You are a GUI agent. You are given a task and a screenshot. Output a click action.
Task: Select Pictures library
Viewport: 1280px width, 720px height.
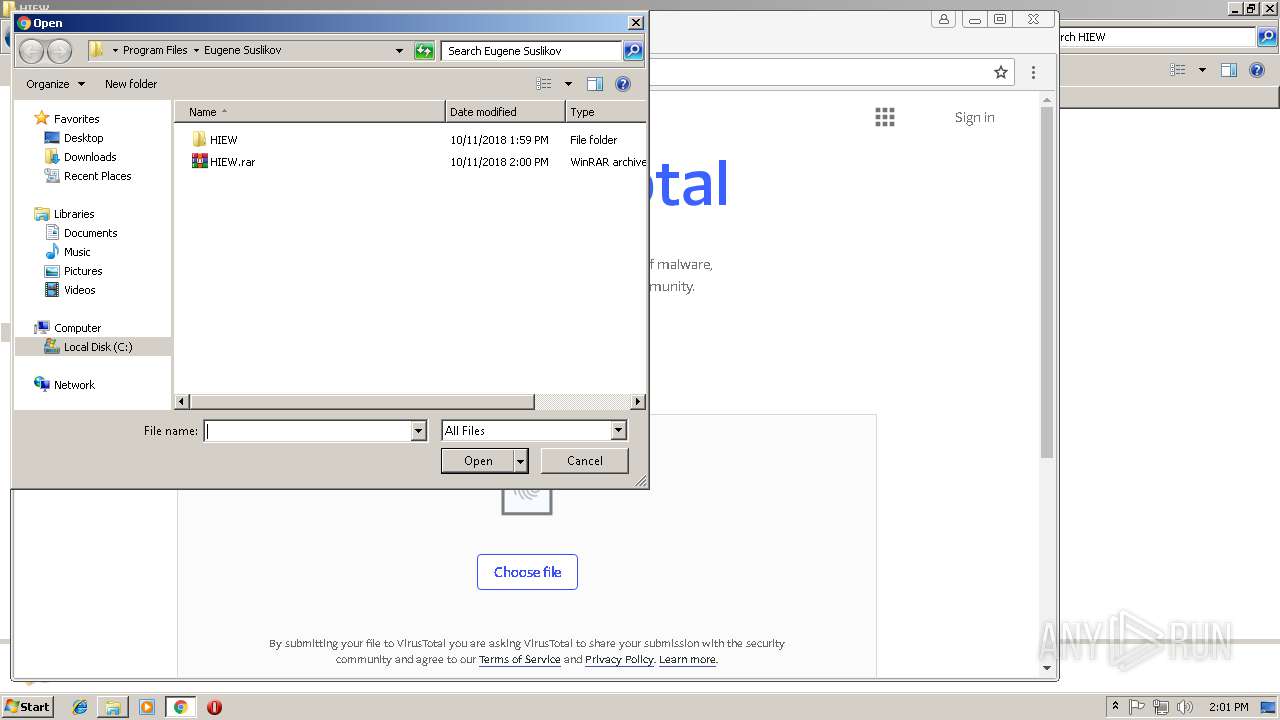(x=83, y=271)
